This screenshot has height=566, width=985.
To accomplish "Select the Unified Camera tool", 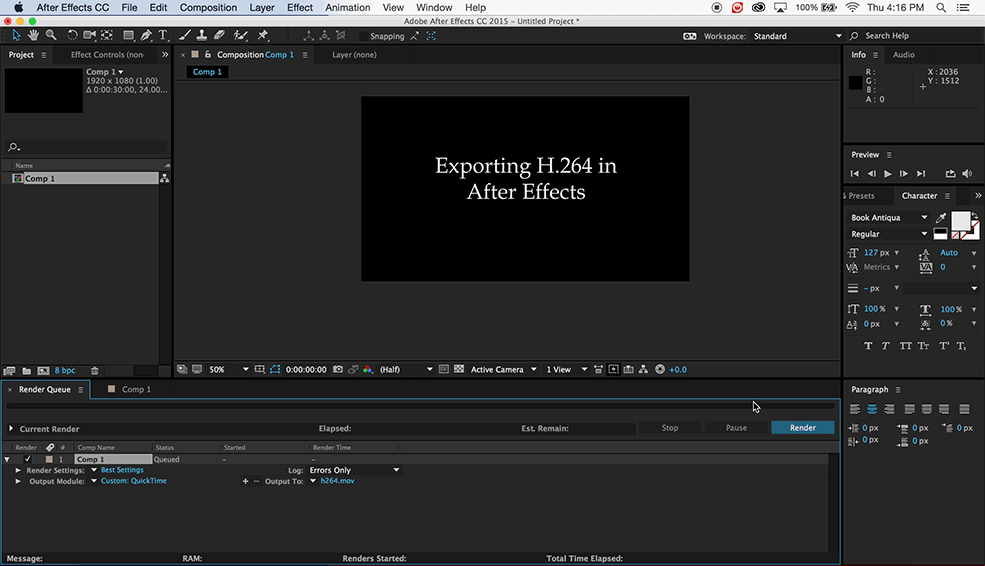I will pos(89,36).
